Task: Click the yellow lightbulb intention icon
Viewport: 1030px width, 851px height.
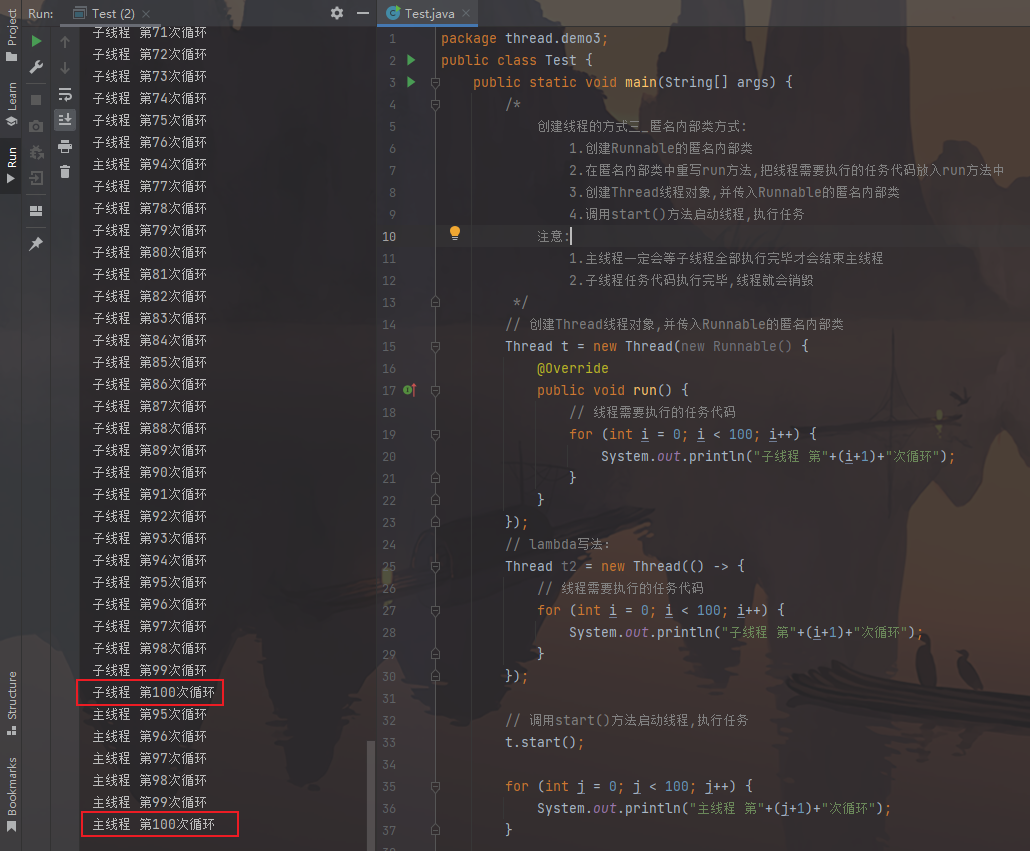Action: [455, 233]
